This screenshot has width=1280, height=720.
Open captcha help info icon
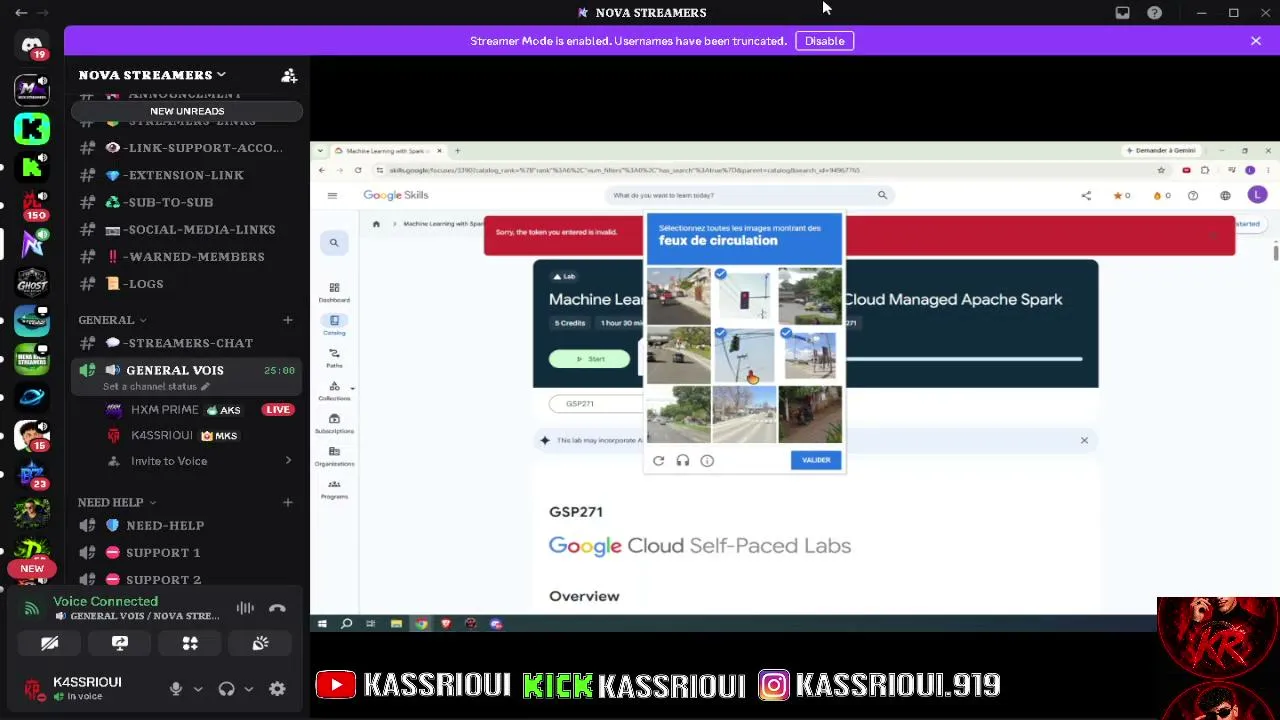(x=707, y=461)
